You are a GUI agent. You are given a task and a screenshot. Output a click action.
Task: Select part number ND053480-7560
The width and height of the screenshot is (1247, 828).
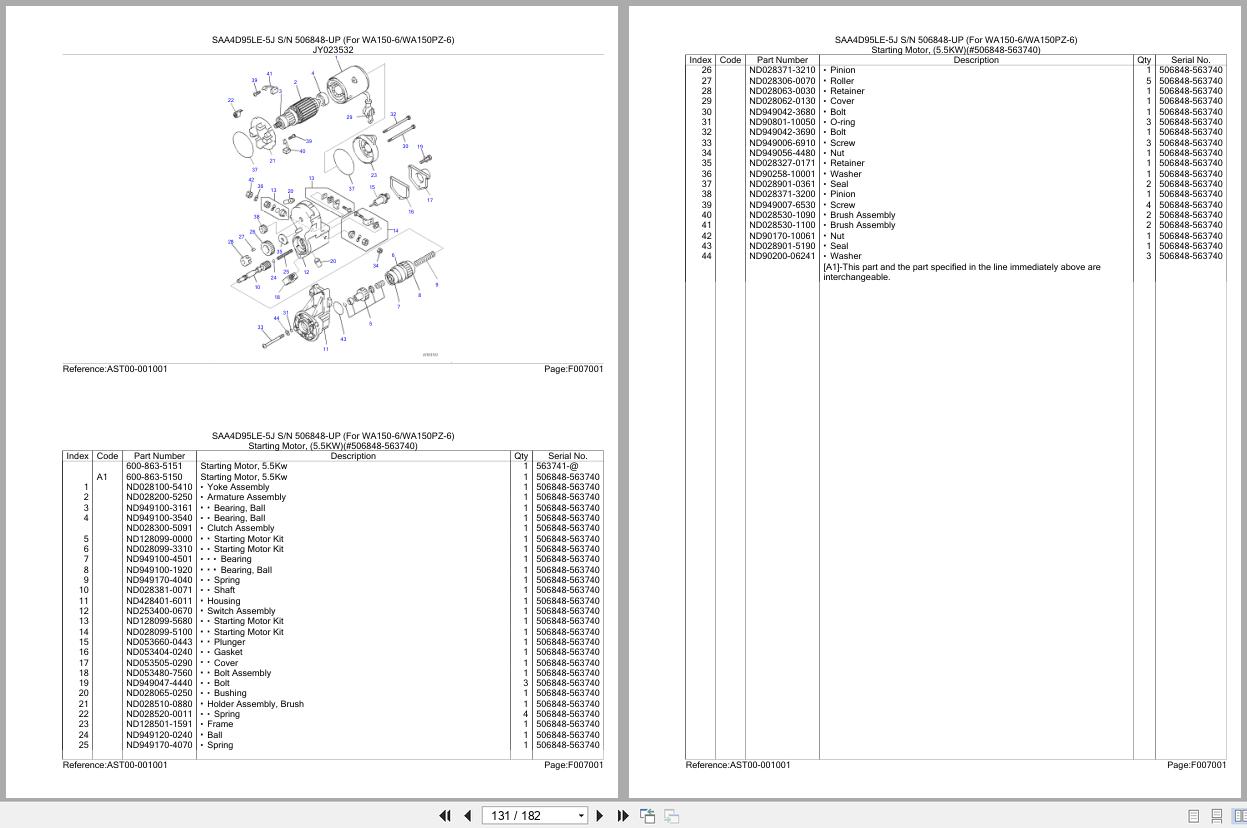click(159, 673)
